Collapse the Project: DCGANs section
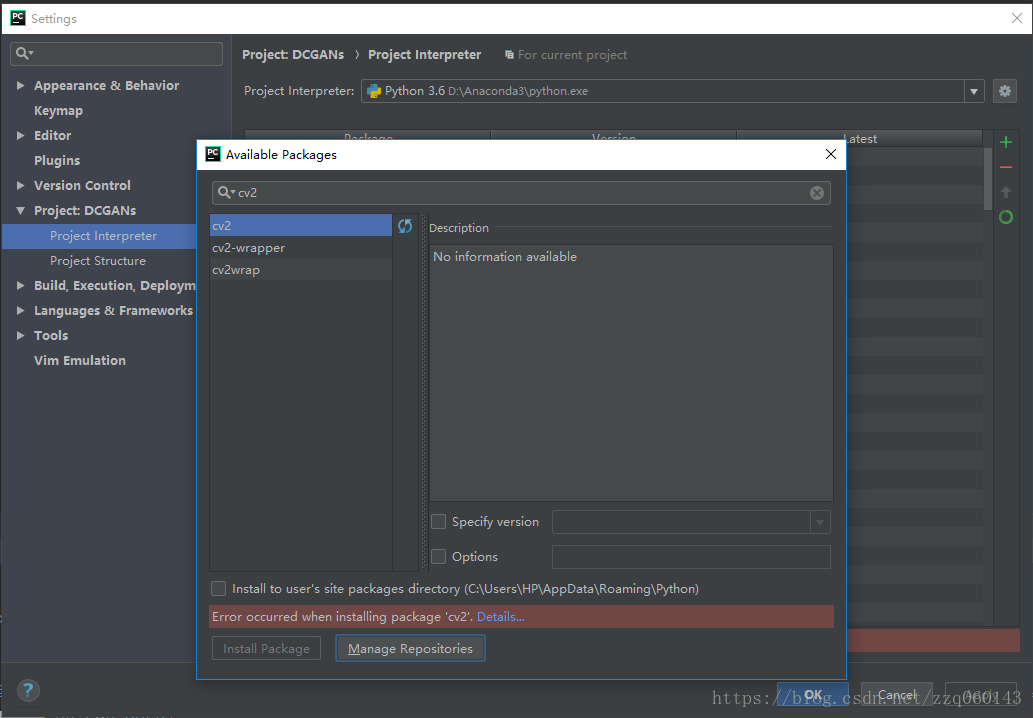1033x718 pixels. [20, 211]
